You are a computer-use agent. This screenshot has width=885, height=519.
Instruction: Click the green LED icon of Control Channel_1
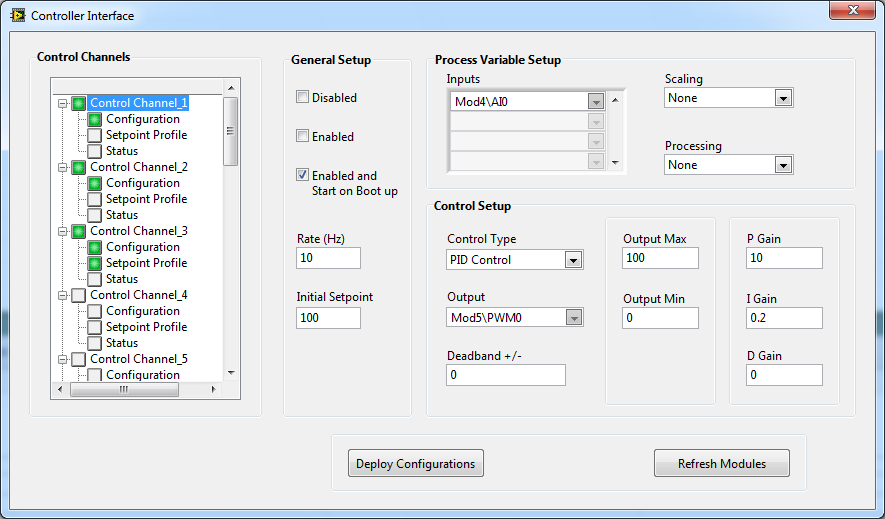tap(78, 103)
